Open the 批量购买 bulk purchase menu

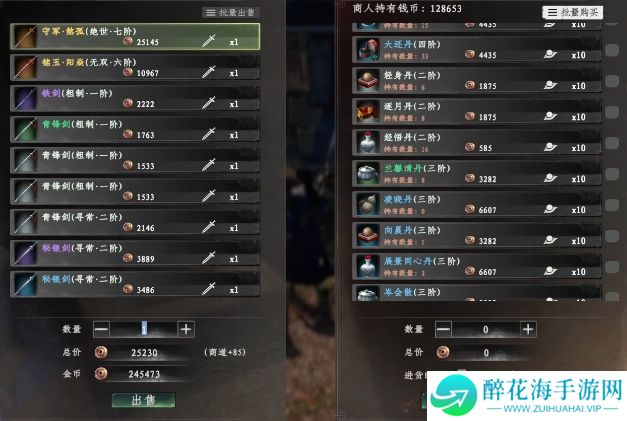click(573, 12)
